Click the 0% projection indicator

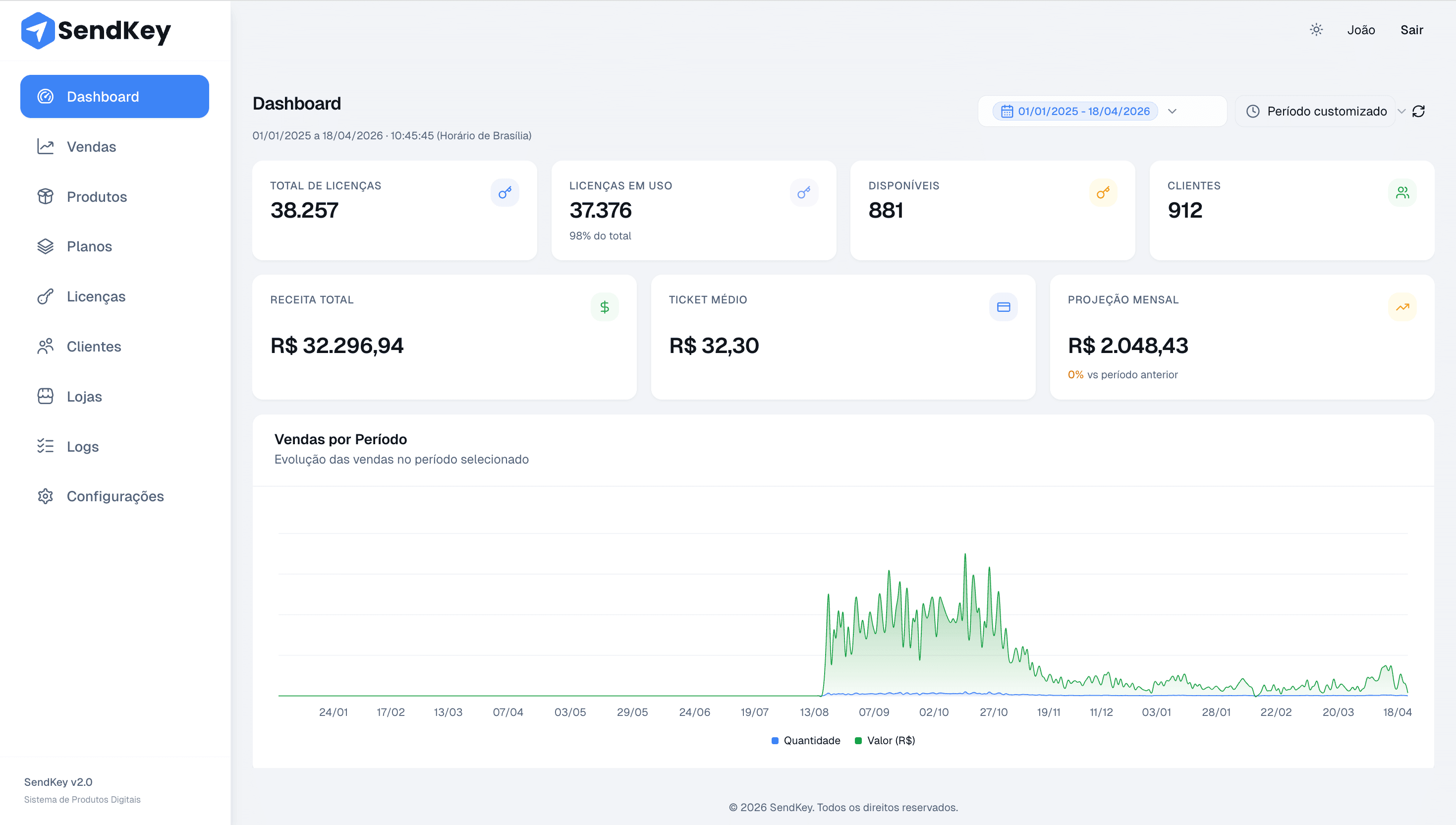1075,374
